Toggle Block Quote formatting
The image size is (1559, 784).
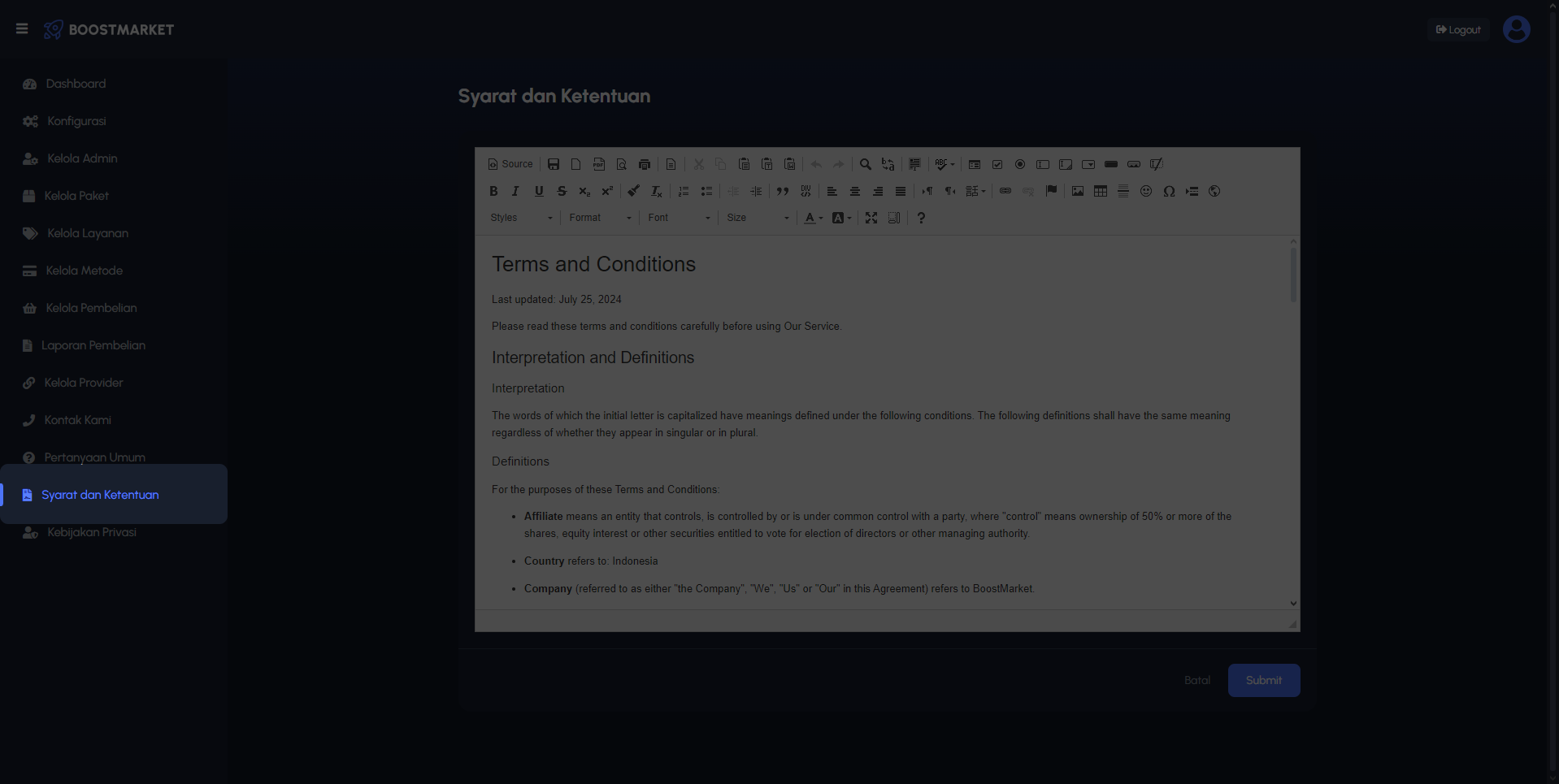[783, 191]
